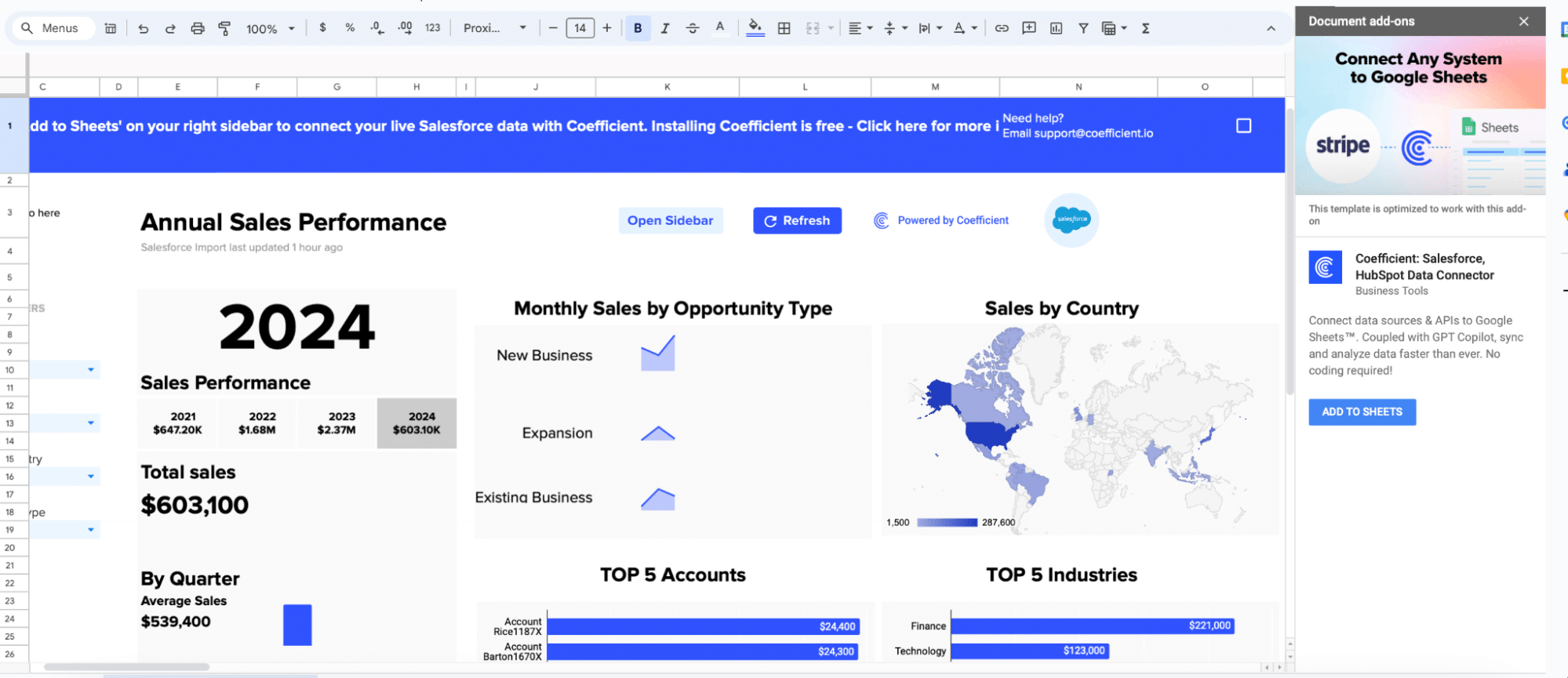Open the fill color paint bucket
The width and height of the screenshot is (1568, 678).
(x=755, y=28)
